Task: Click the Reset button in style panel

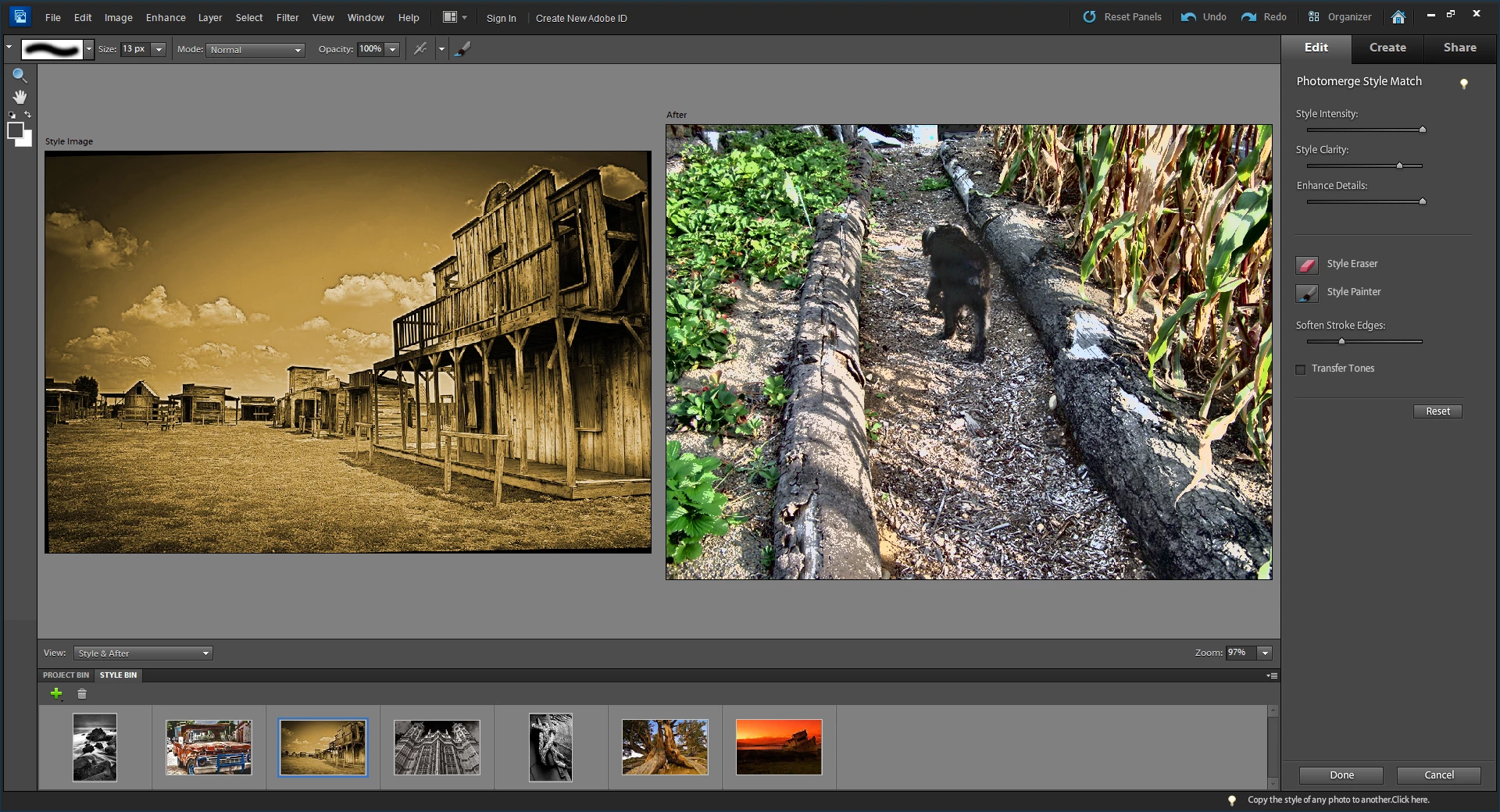Action: [x=1437, y=411]
